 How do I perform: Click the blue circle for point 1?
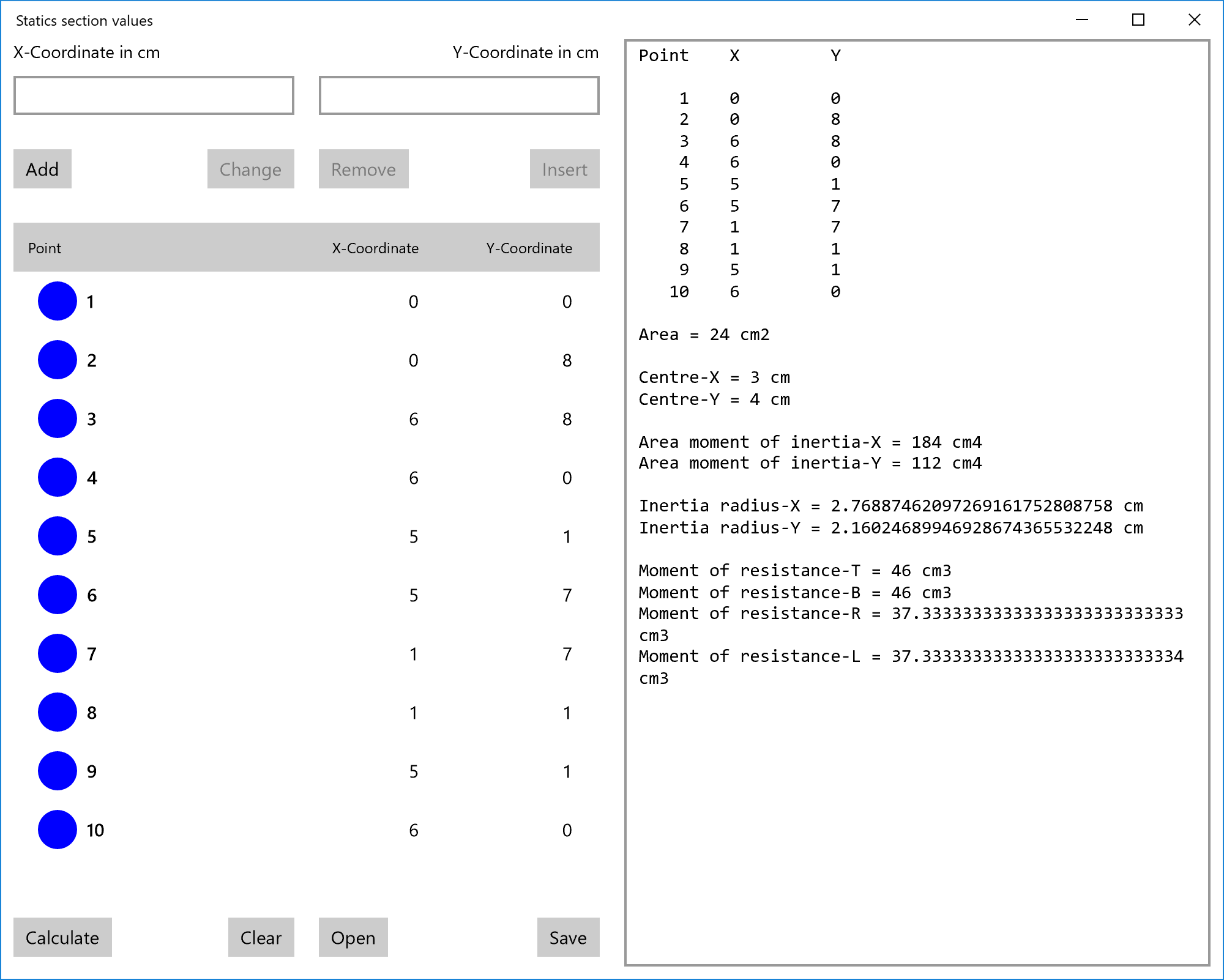(58, 301)
